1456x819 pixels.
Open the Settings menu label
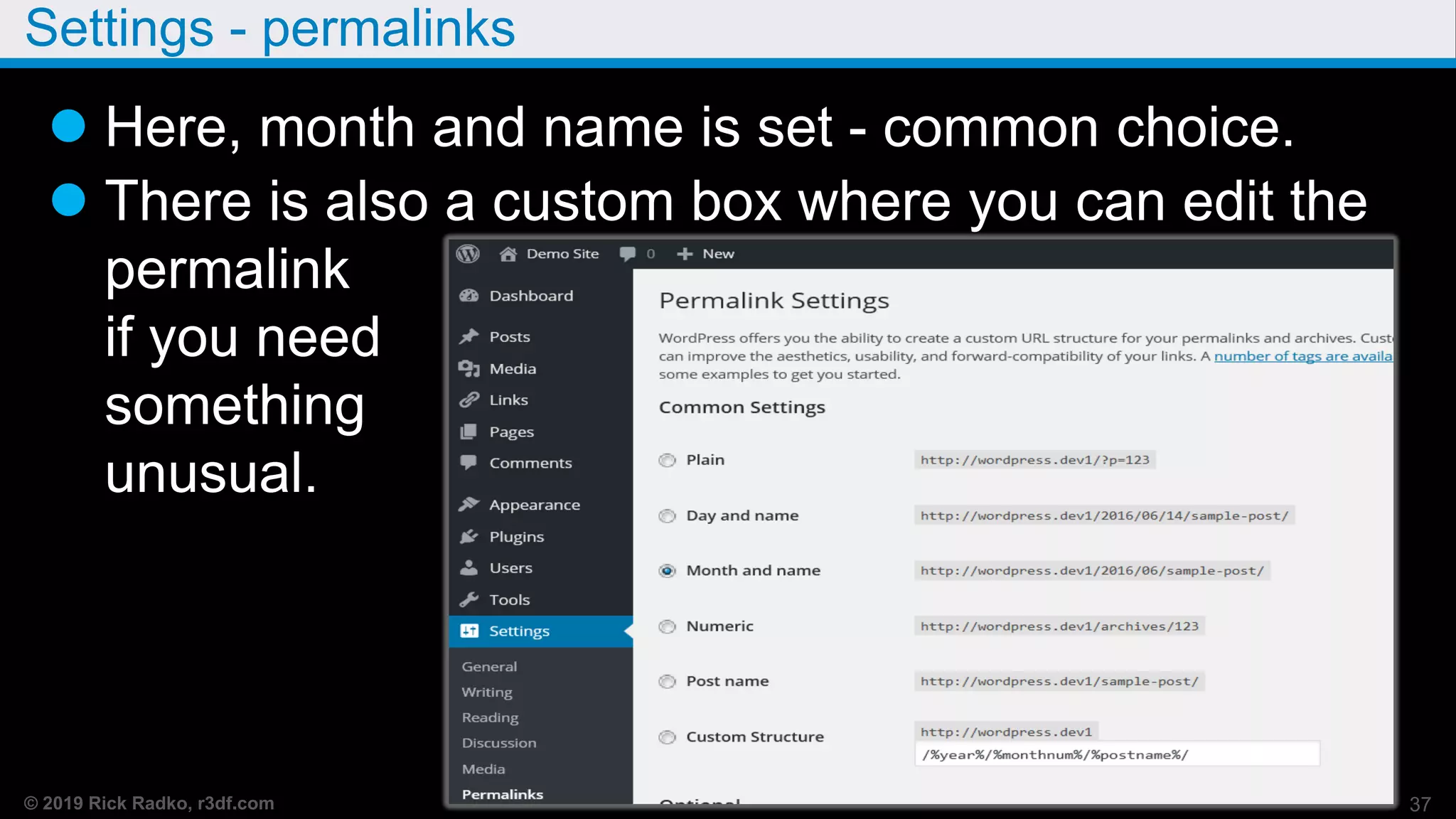point(519,631)
